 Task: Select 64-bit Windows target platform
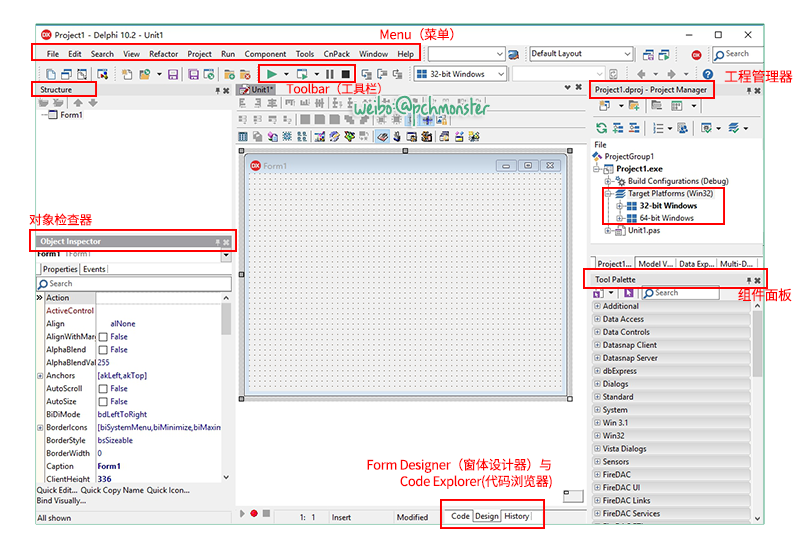666,218
